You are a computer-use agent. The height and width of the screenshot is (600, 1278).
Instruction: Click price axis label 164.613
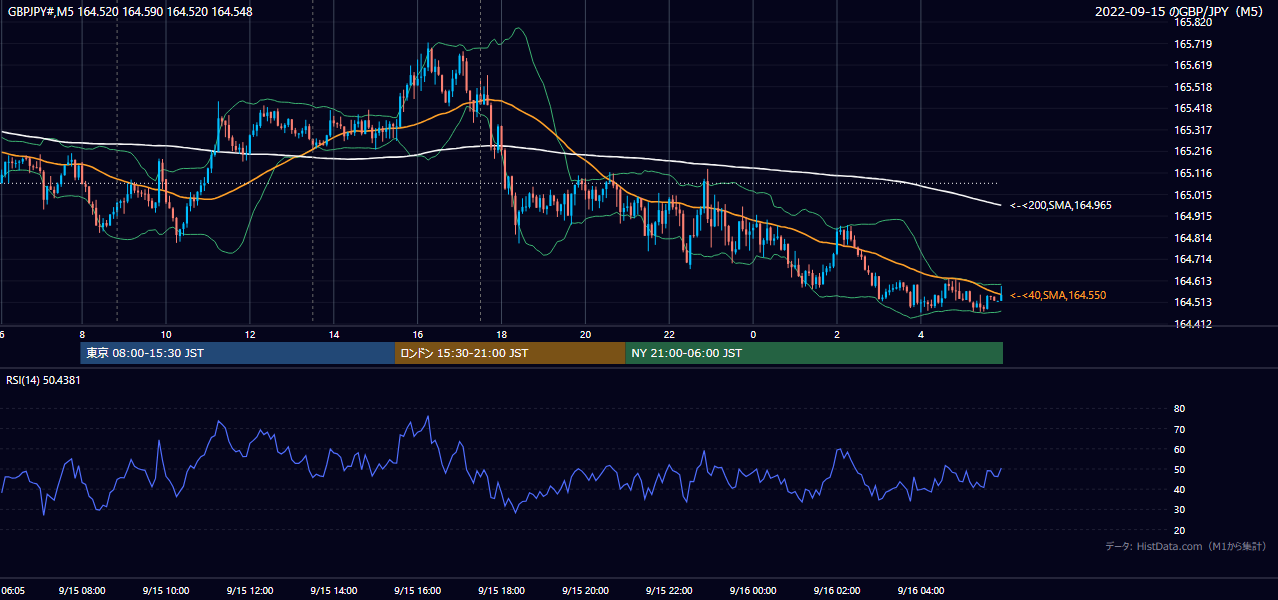(1193, 281)
